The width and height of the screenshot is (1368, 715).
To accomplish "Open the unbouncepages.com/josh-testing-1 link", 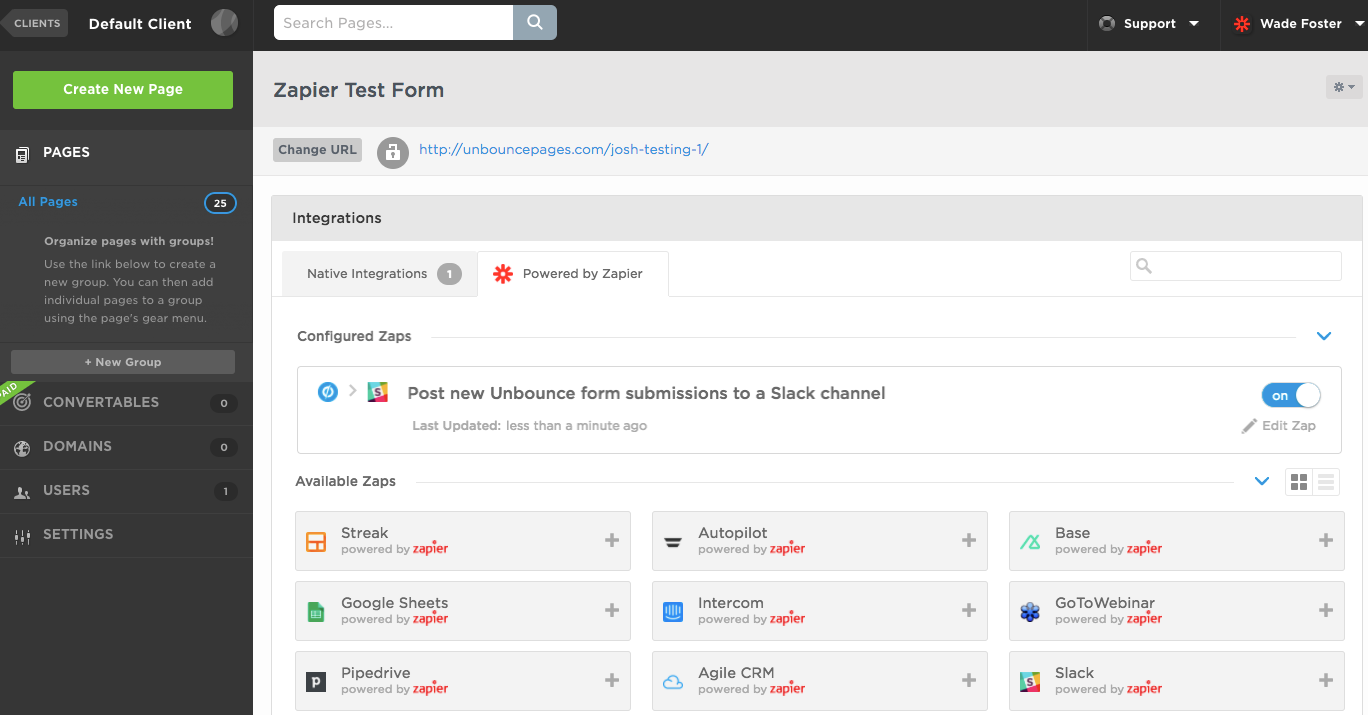I will click(564, 150).
